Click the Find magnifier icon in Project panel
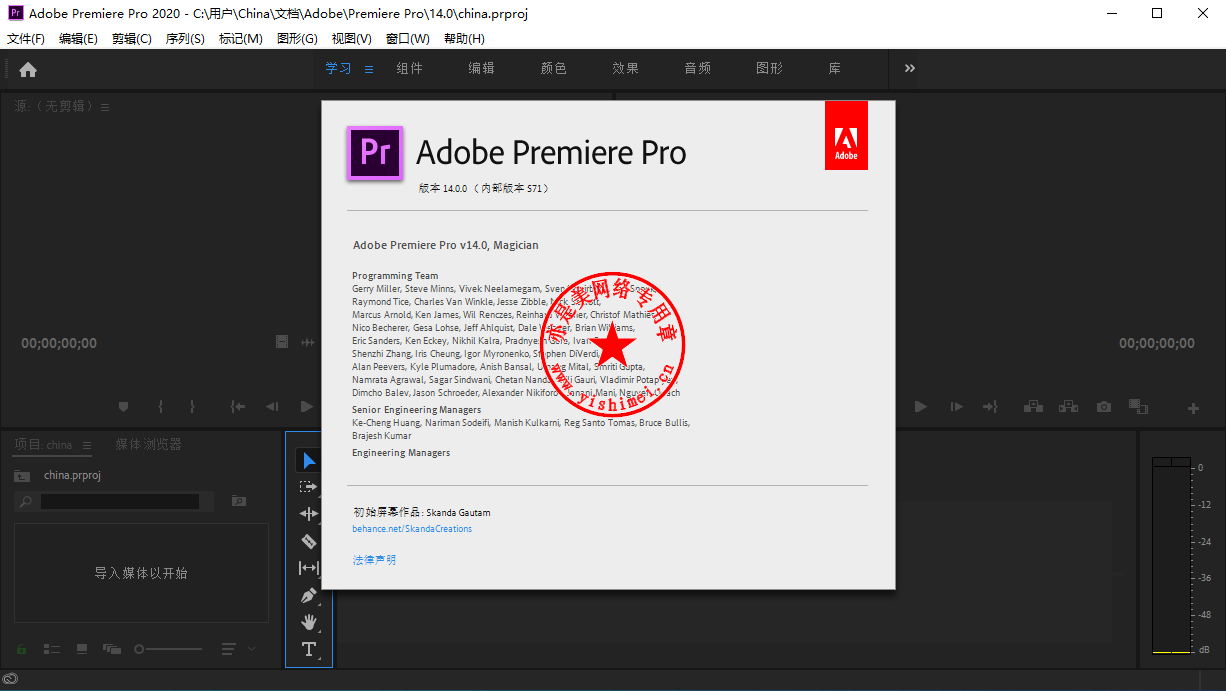 click(26, 501)
